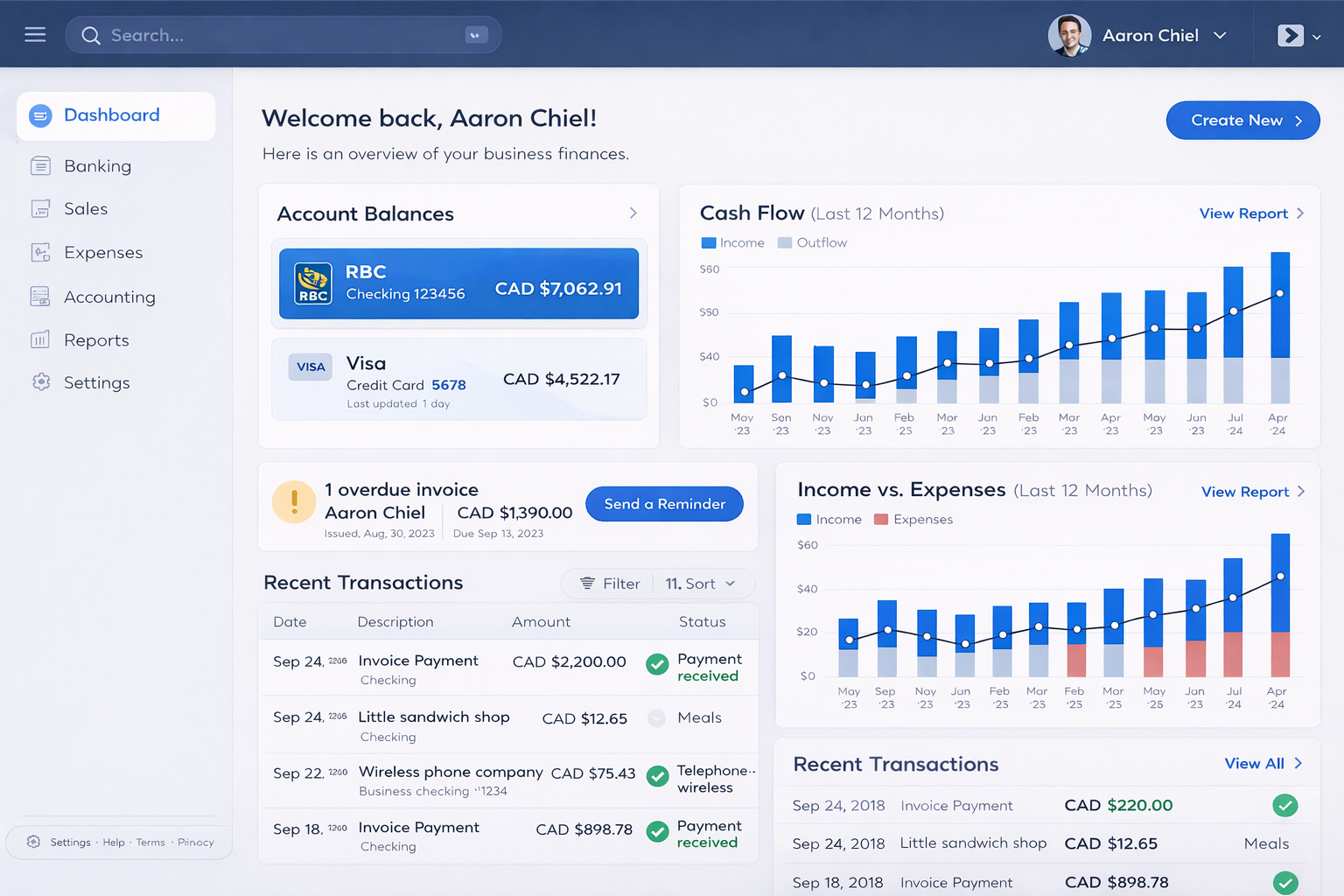The height and width of the screenshot is (896, 1344).
Task: Open the Sort dropdown in Recent Transactions
Action: tap(700, 584)
